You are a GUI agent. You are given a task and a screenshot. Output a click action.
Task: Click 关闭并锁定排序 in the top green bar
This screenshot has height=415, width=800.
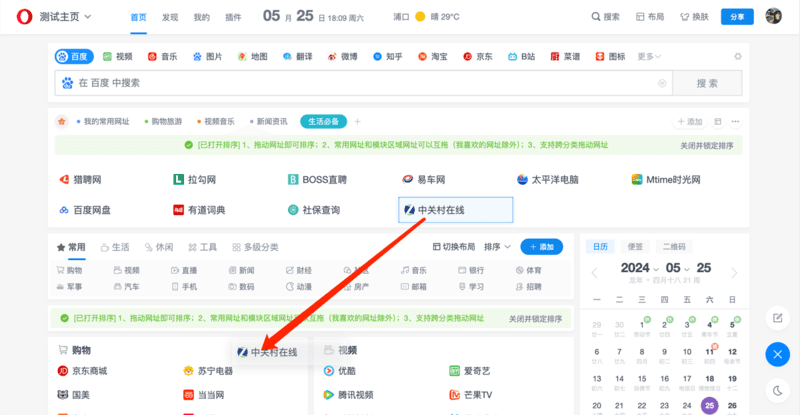(x=707, y=145)
